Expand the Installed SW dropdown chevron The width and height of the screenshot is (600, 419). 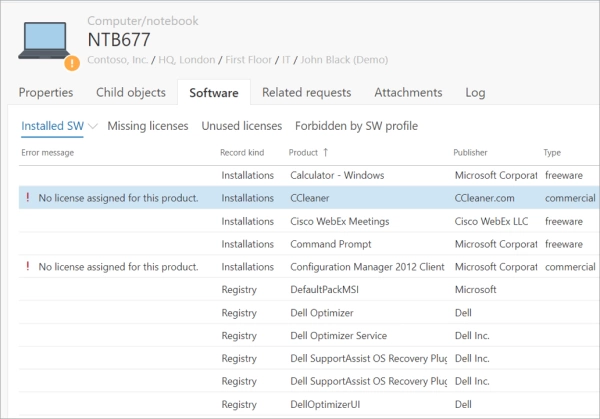[93, 126]
